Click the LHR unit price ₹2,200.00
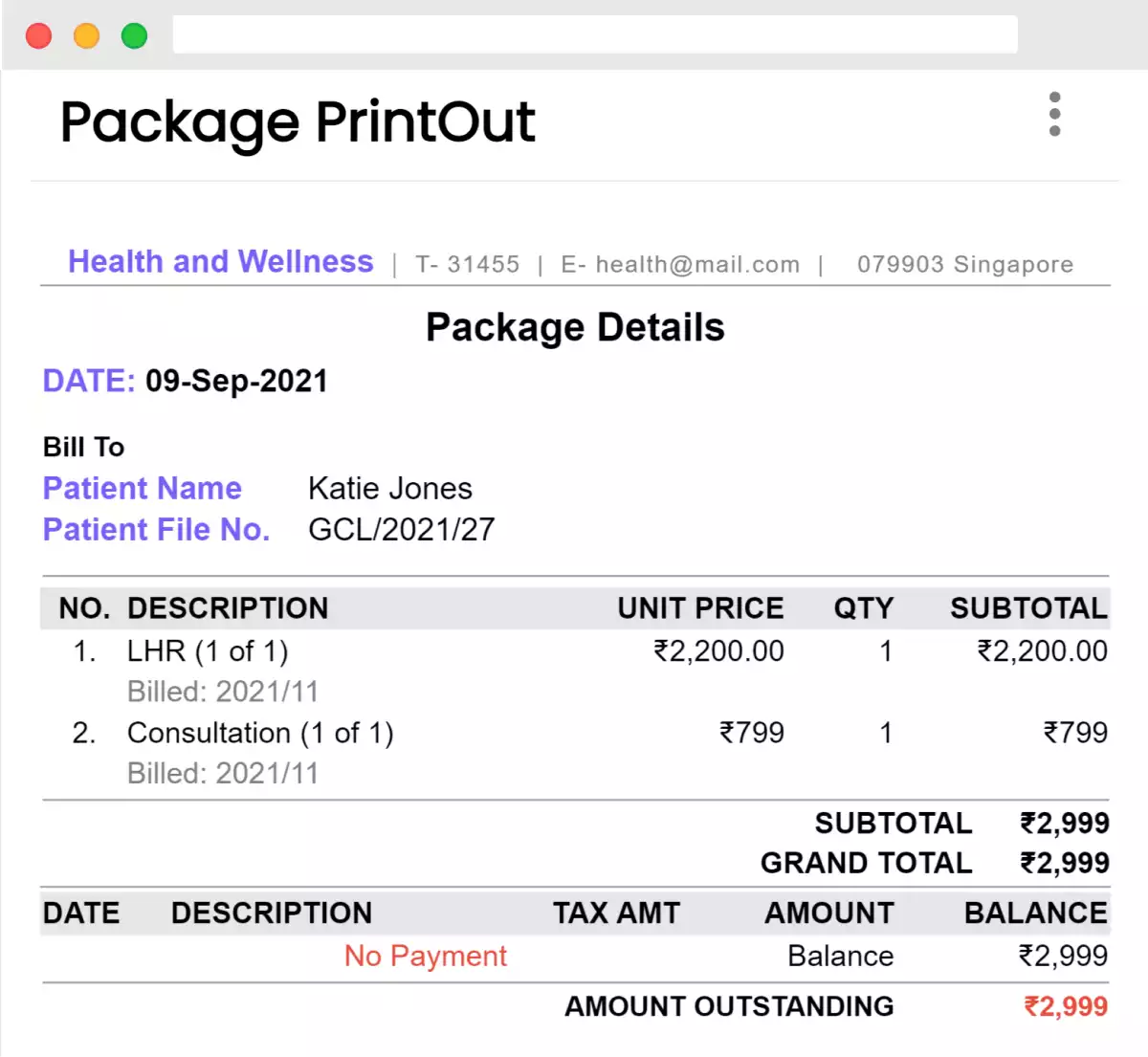 (718, 651)
